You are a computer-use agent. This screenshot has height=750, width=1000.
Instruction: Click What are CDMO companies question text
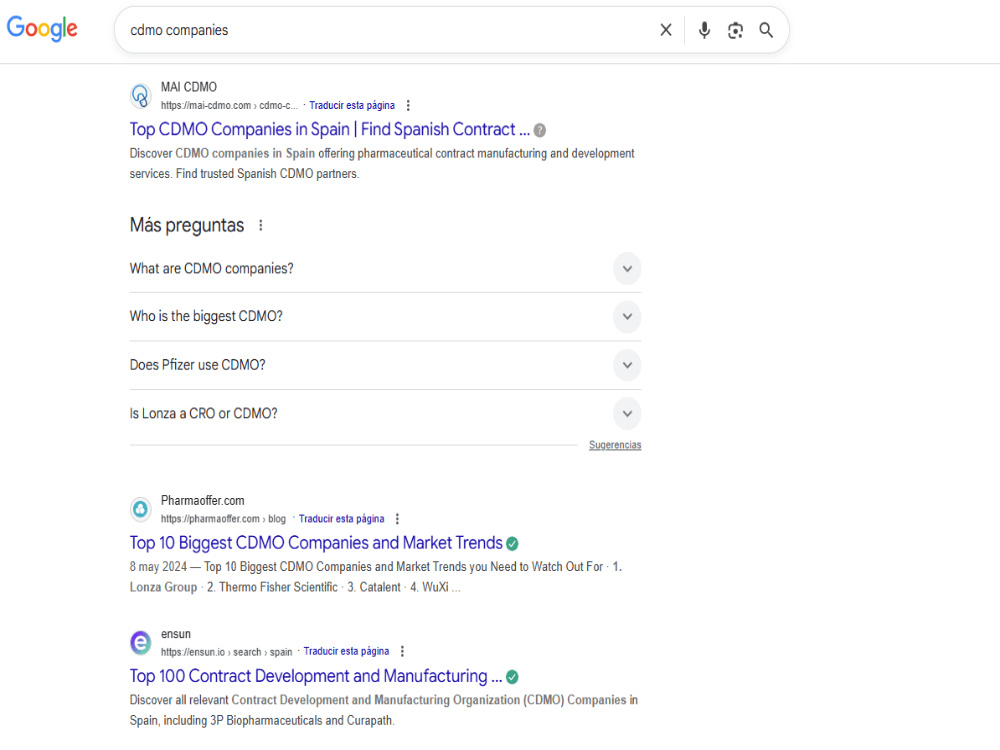tap(212, 268)
